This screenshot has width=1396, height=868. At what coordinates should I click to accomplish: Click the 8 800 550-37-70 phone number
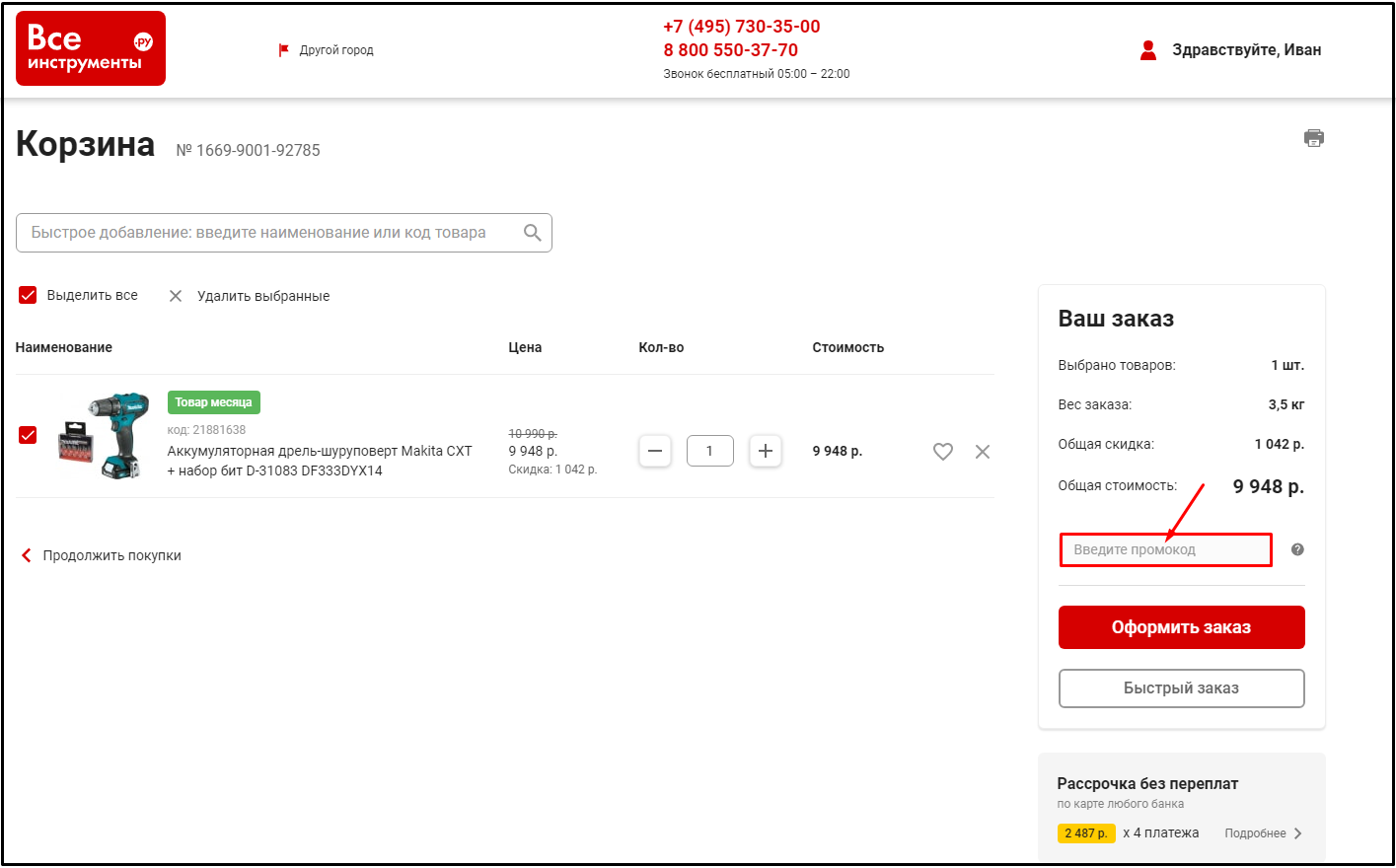coord(731,50)
